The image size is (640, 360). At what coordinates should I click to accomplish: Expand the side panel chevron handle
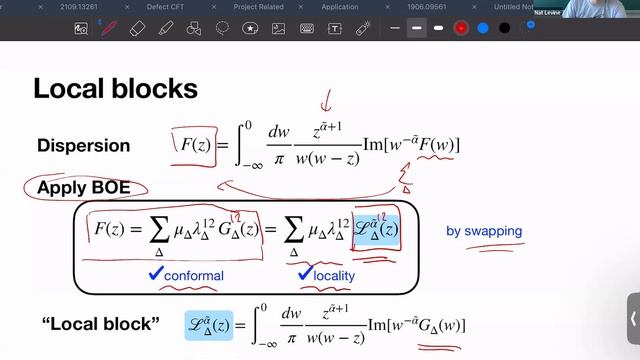coord(633,319)
